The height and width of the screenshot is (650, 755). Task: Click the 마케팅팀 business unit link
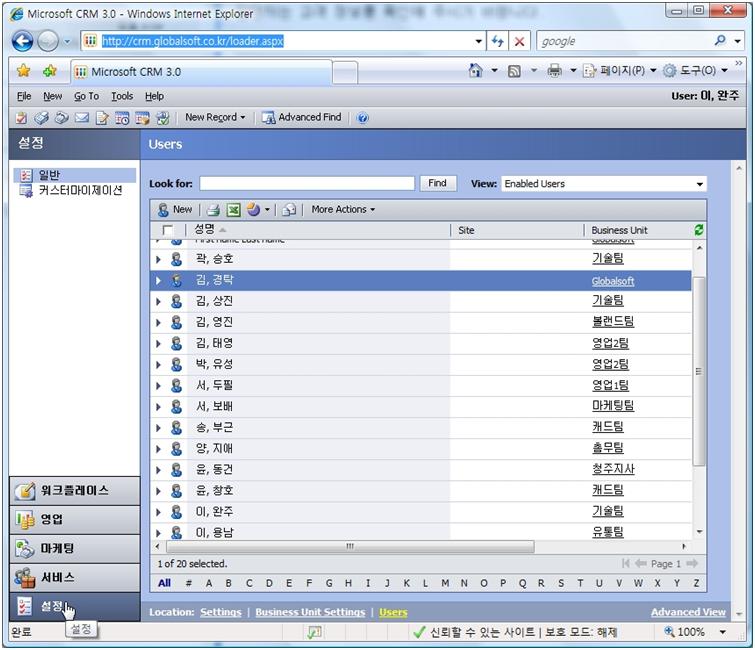click(x=612, y=406)
